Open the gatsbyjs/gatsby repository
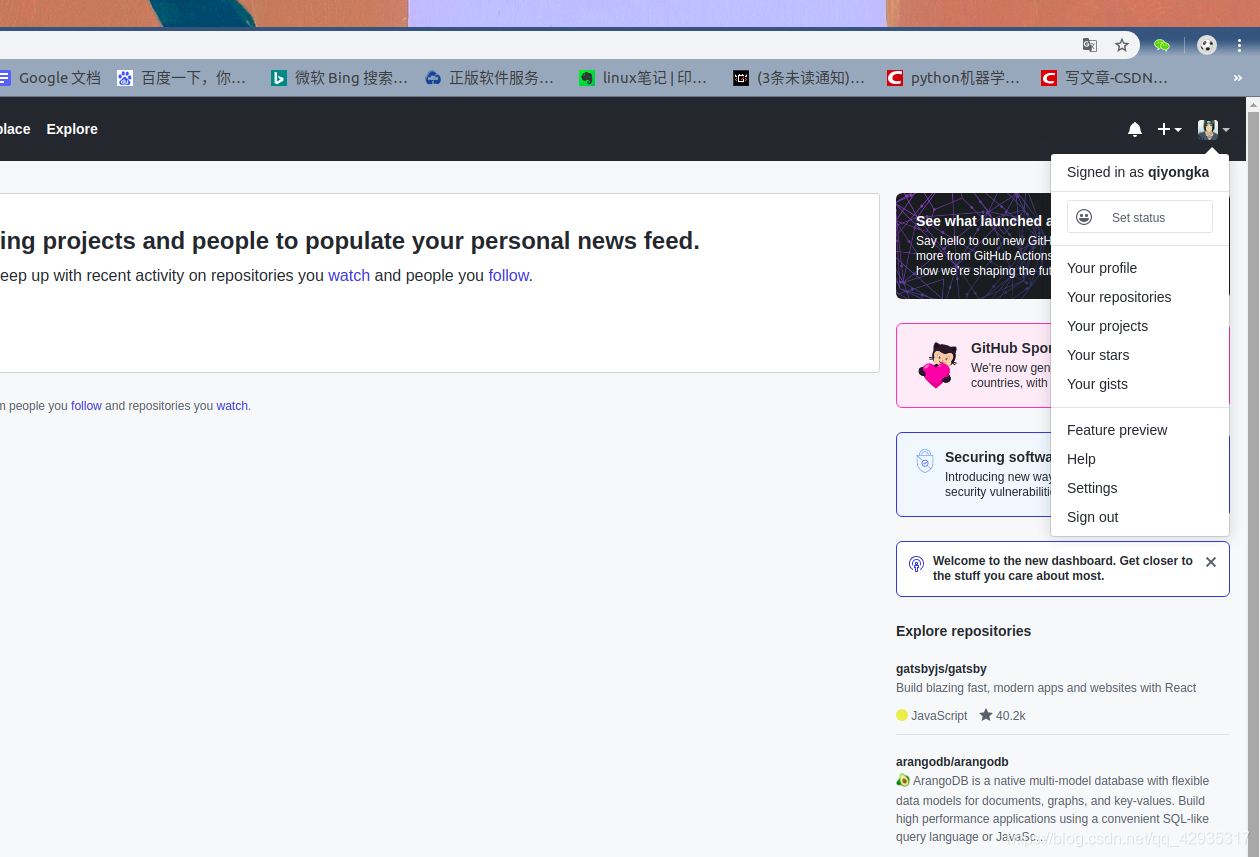Image resolution: width=1260 pixels, height=857 pixels. click(x=941, y=669)
